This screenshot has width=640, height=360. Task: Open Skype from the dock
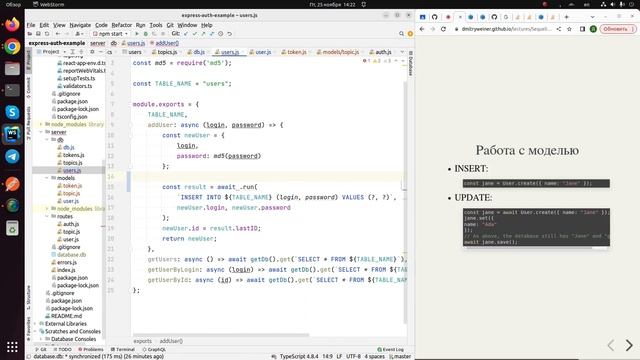point(12,112)
